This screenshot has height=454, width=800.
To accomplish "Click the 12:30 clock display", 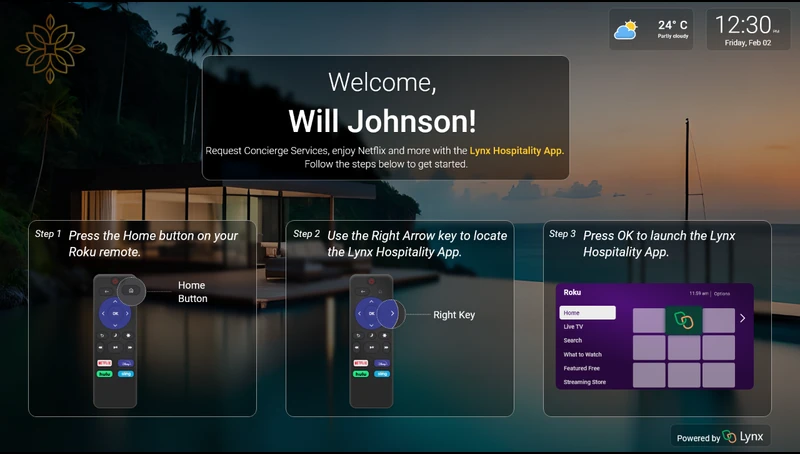I will pos(743,24).
